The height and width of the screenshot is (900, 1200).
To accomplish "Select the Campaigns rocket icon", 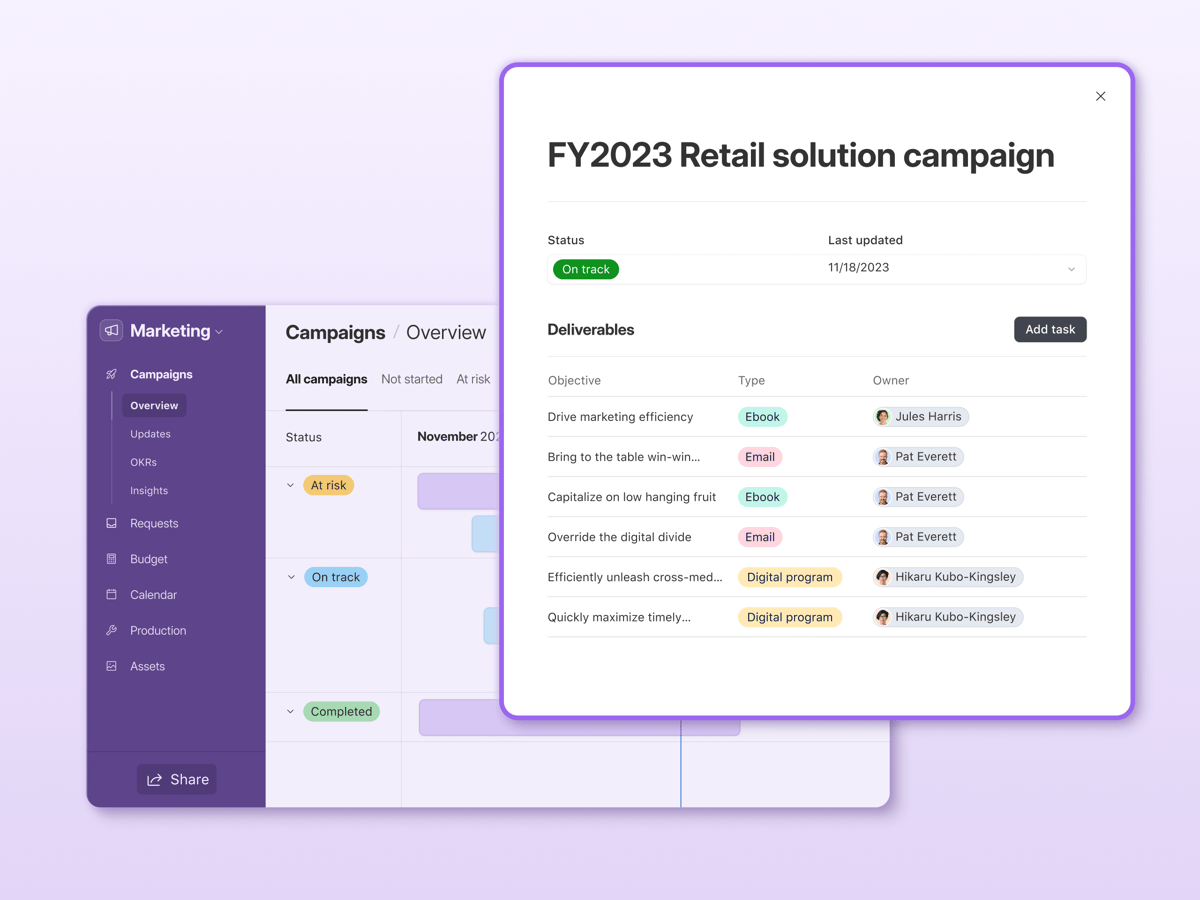I will pyautogui.click(x=111, y=374).
